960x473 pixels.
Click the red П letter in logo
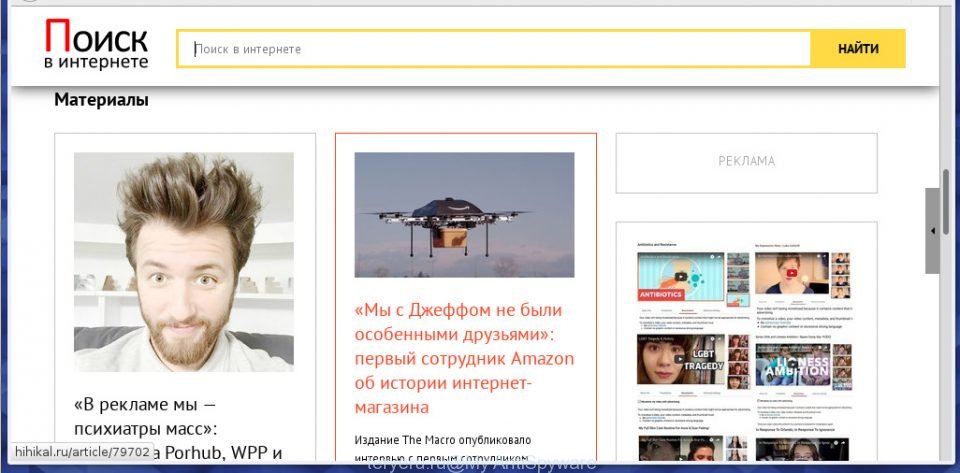[x=59, y=35]
